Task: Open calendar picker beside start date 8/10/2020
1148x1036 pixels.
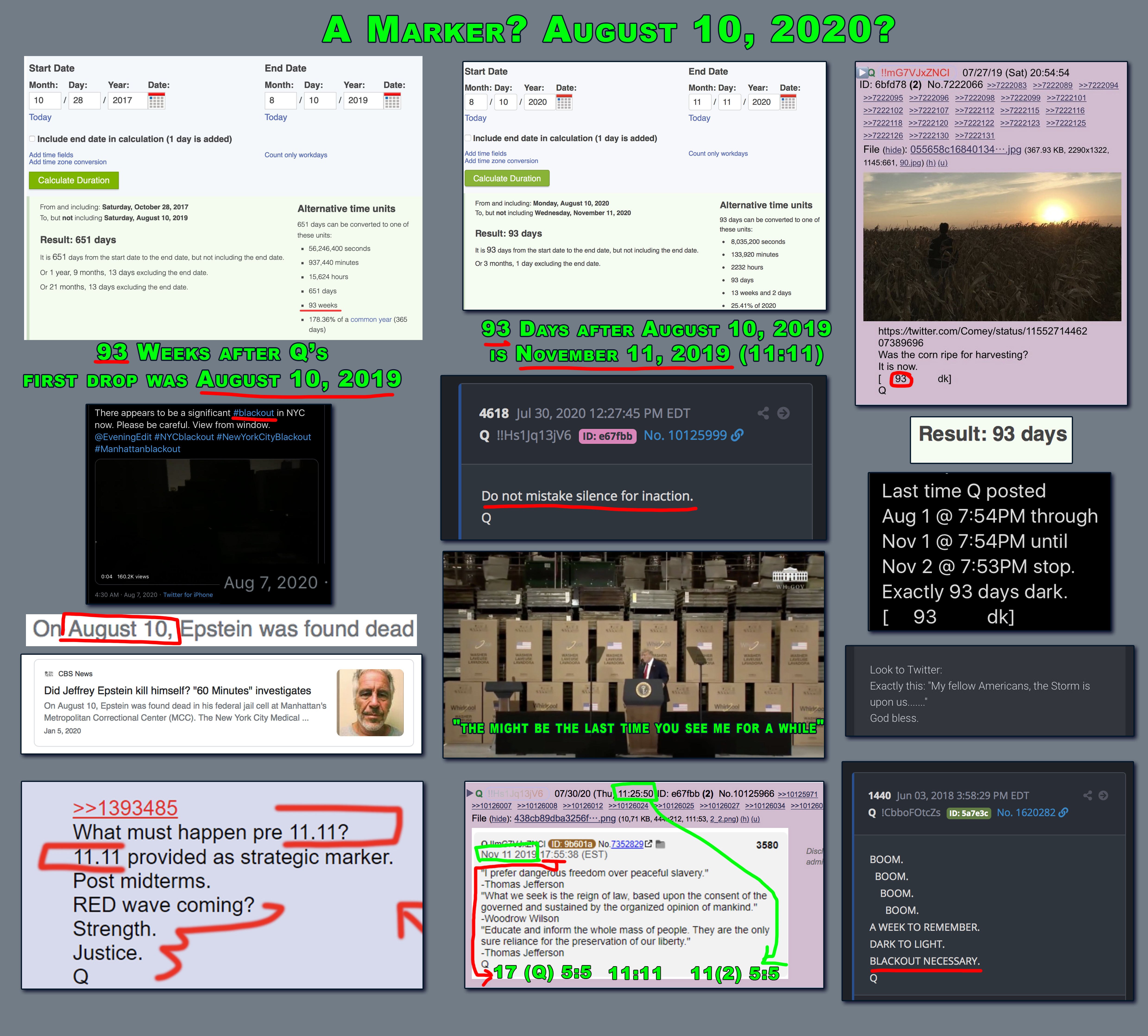Action: (x=564, y=102)
